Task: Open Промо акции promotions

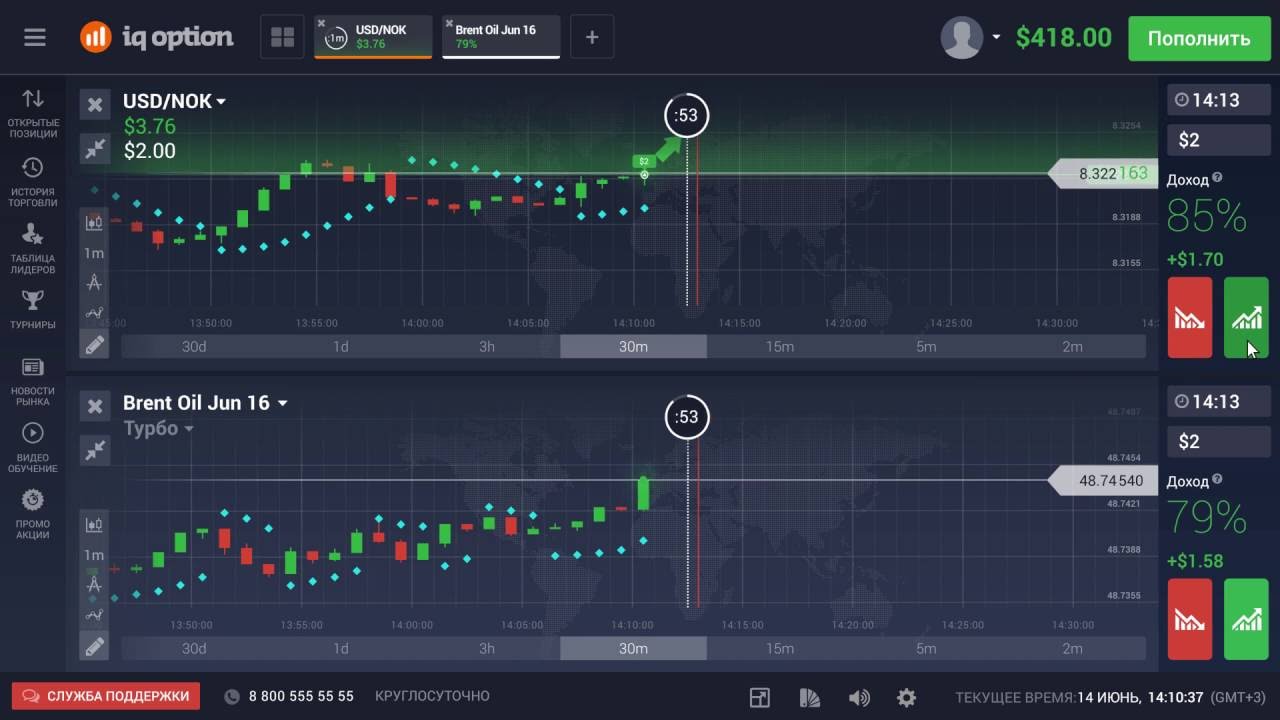Action: 33,514
